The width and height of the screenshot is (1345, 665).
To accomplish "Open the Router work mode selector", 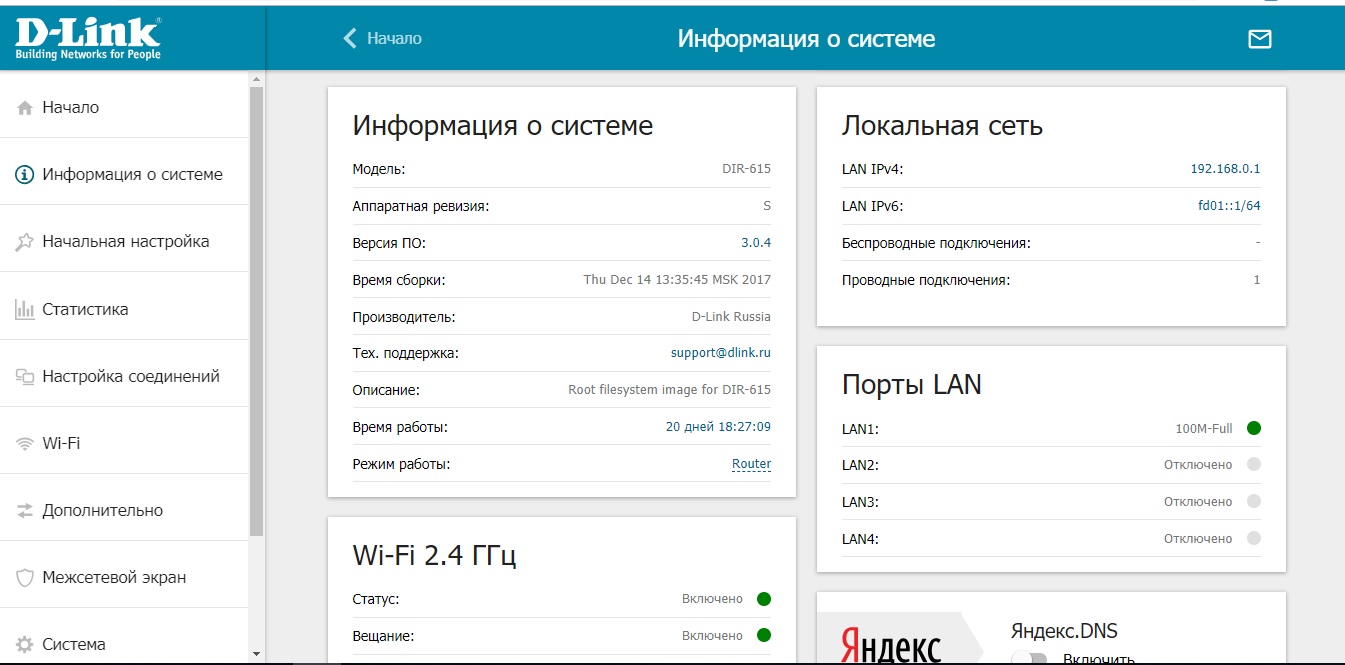I will (751, 464).
